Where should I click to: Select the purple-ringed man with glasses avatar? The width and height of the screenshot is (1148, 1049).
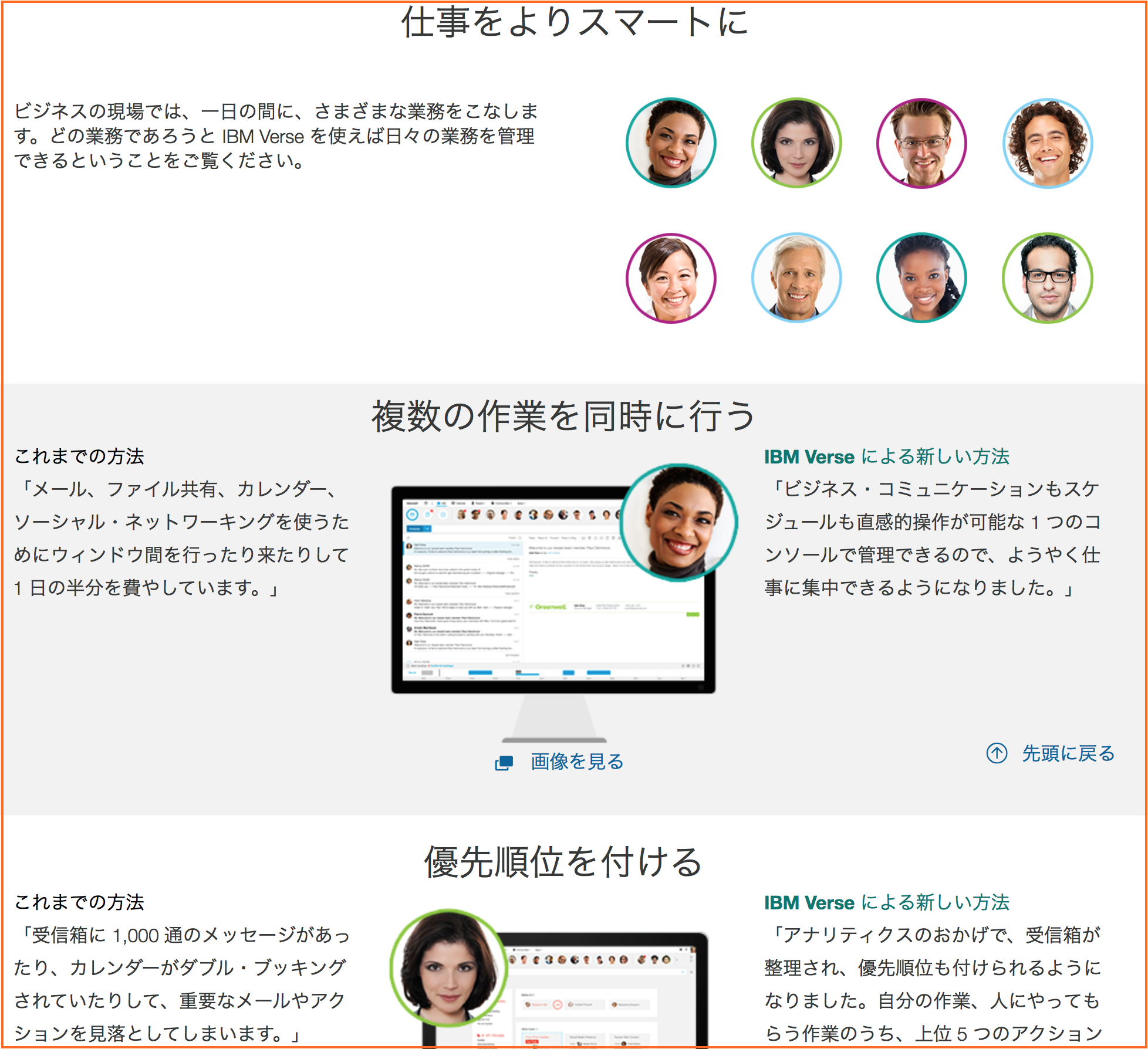click(921, 143)
